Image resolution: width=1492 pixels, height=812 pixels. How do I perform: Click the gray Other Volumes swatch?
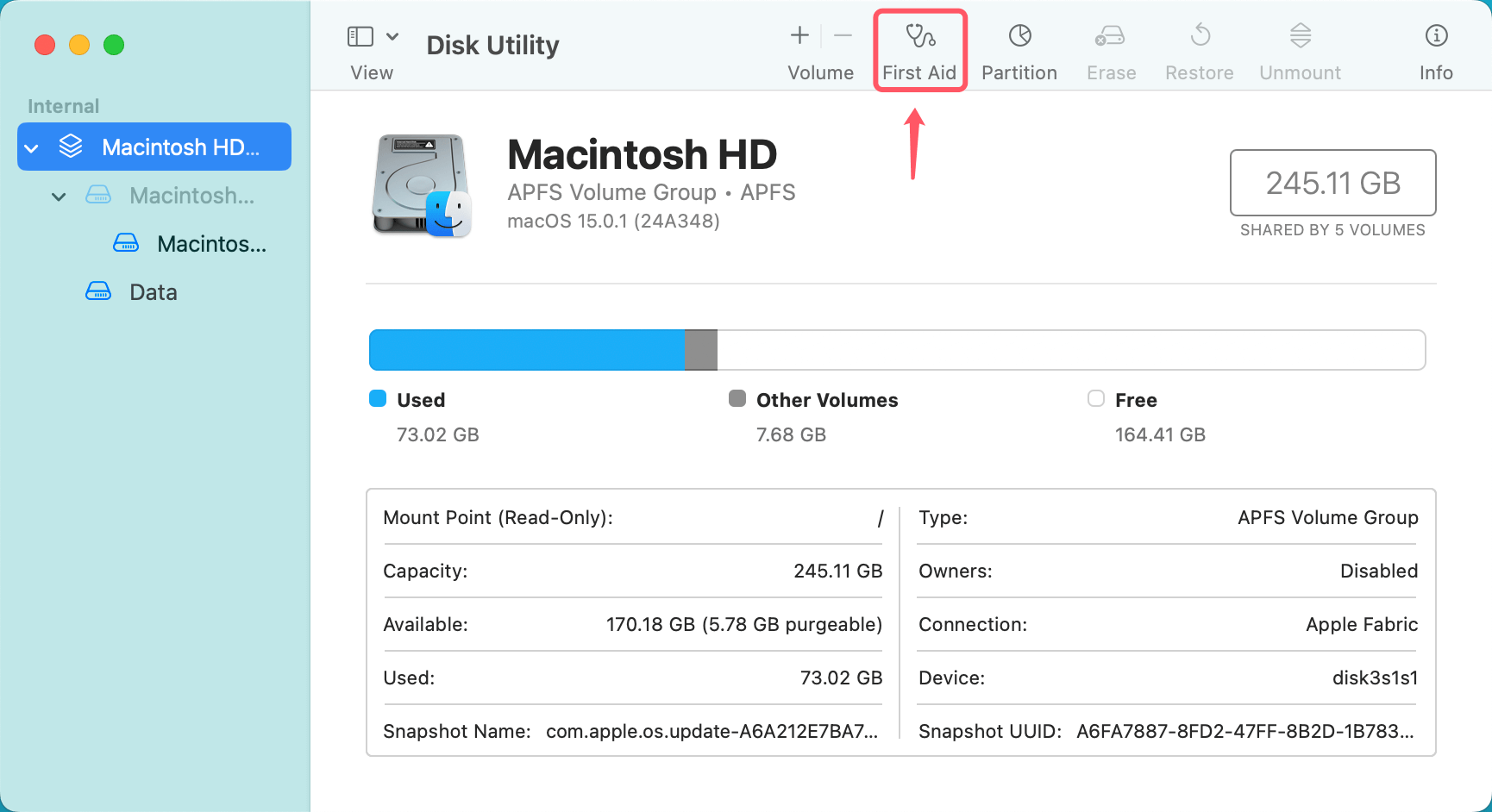pyautogui.click(x=737, y=398)
